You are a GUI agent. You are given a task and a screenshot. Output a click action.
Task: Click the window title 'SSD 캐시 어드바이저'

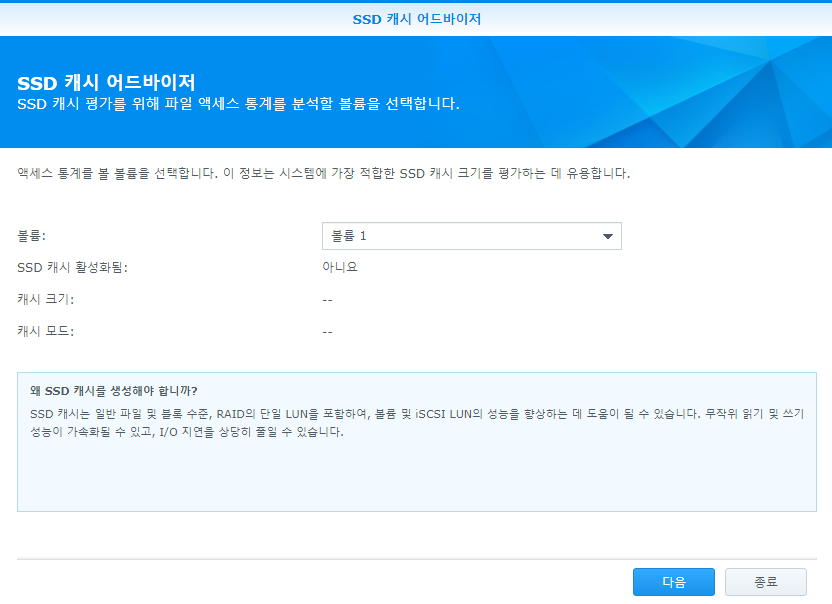tap(417, 19)
